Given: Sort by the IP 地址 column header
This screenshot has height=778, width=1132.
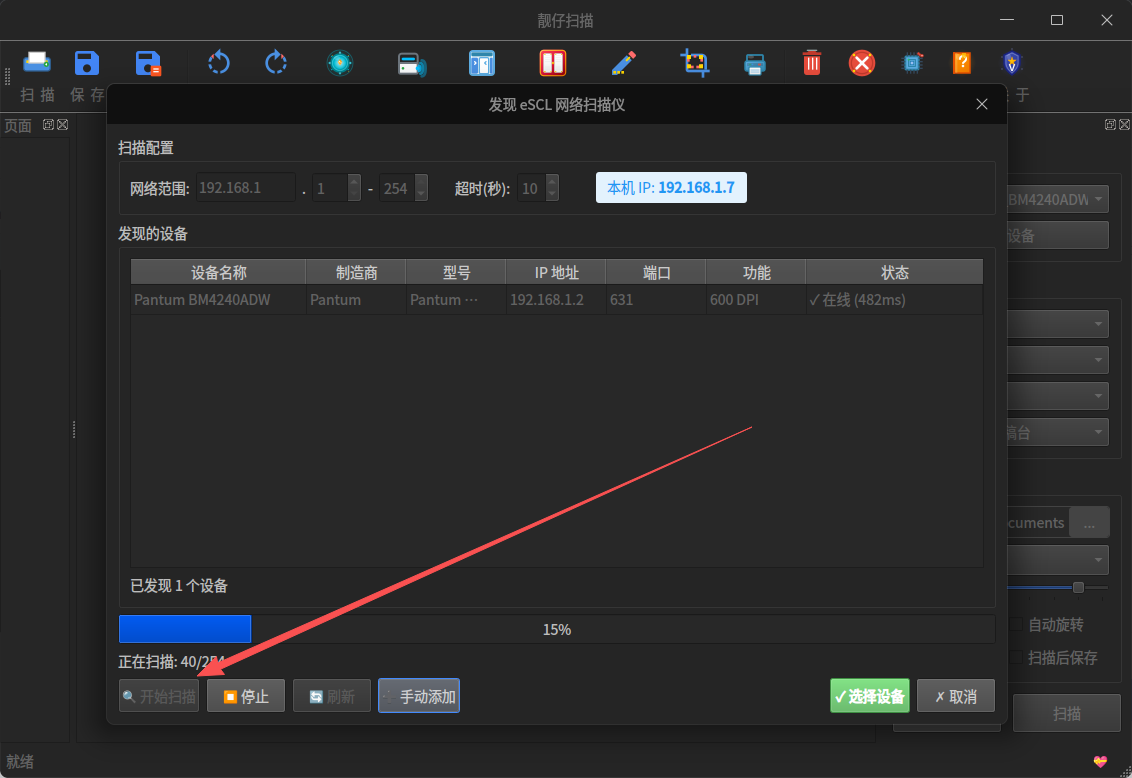Looking at the screenshot, I should click(x=556, y=273).
